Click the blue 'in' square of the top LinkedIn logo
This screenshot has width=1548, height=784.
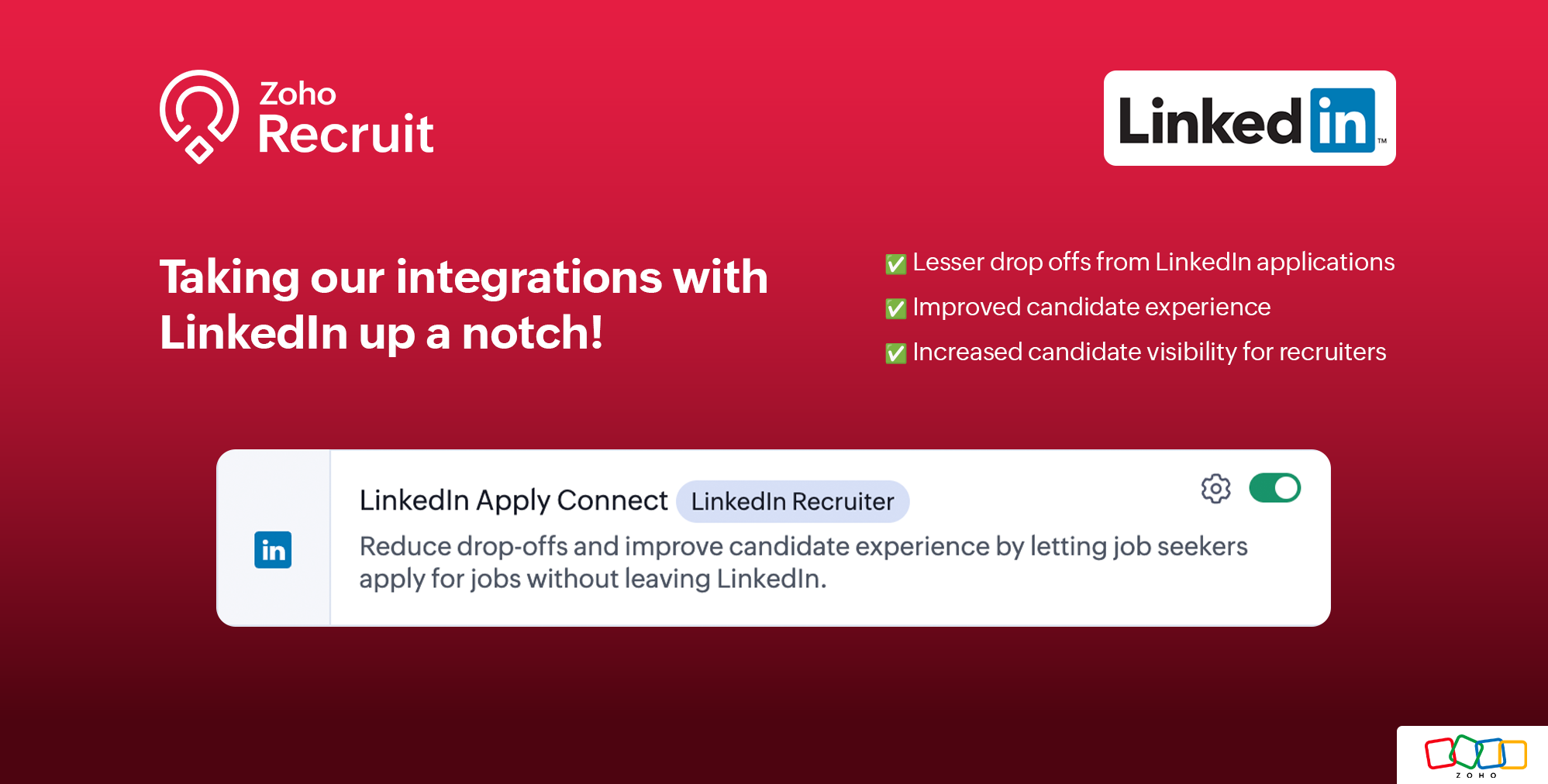click(x=1342, y=121)
